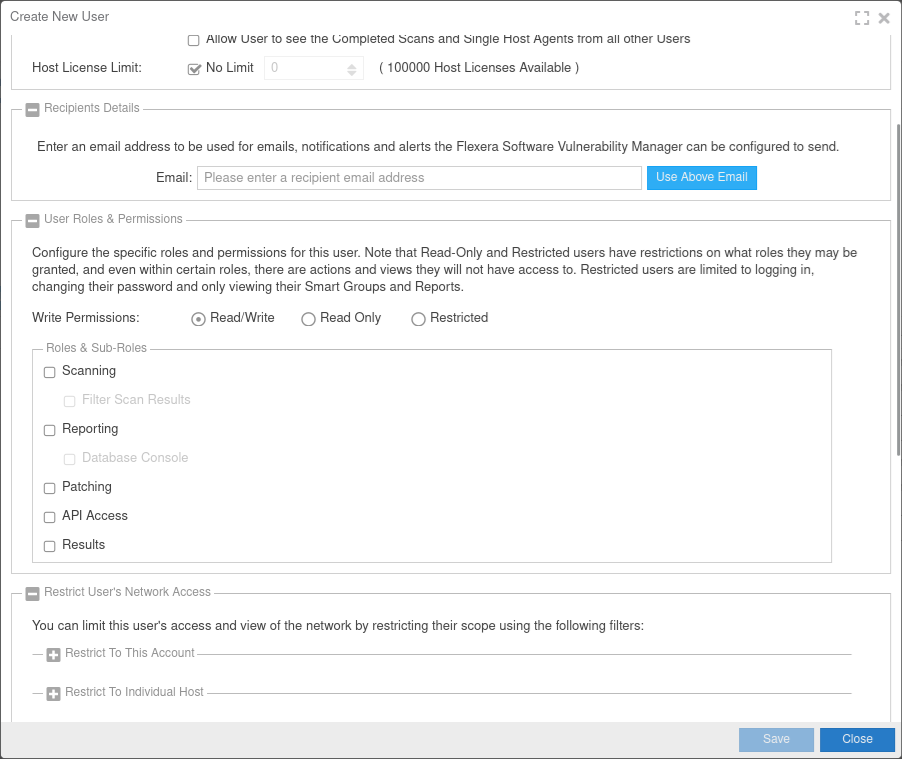Click the Use Above Email button
Image resolution: width=903 pixels, height=759 pixels.
pos(701,178)
